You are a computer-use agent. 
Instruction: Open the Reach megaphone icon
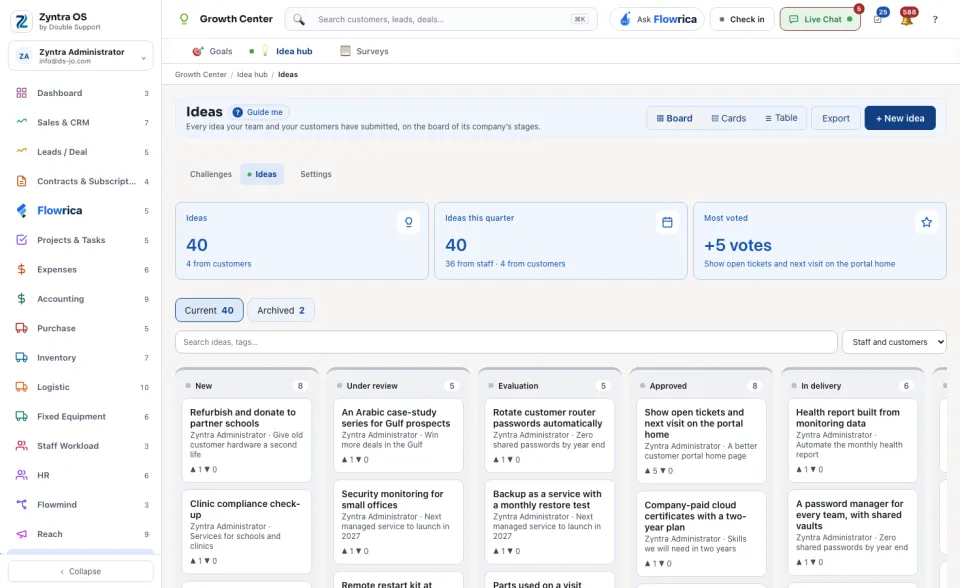click(x=21, y=534)
